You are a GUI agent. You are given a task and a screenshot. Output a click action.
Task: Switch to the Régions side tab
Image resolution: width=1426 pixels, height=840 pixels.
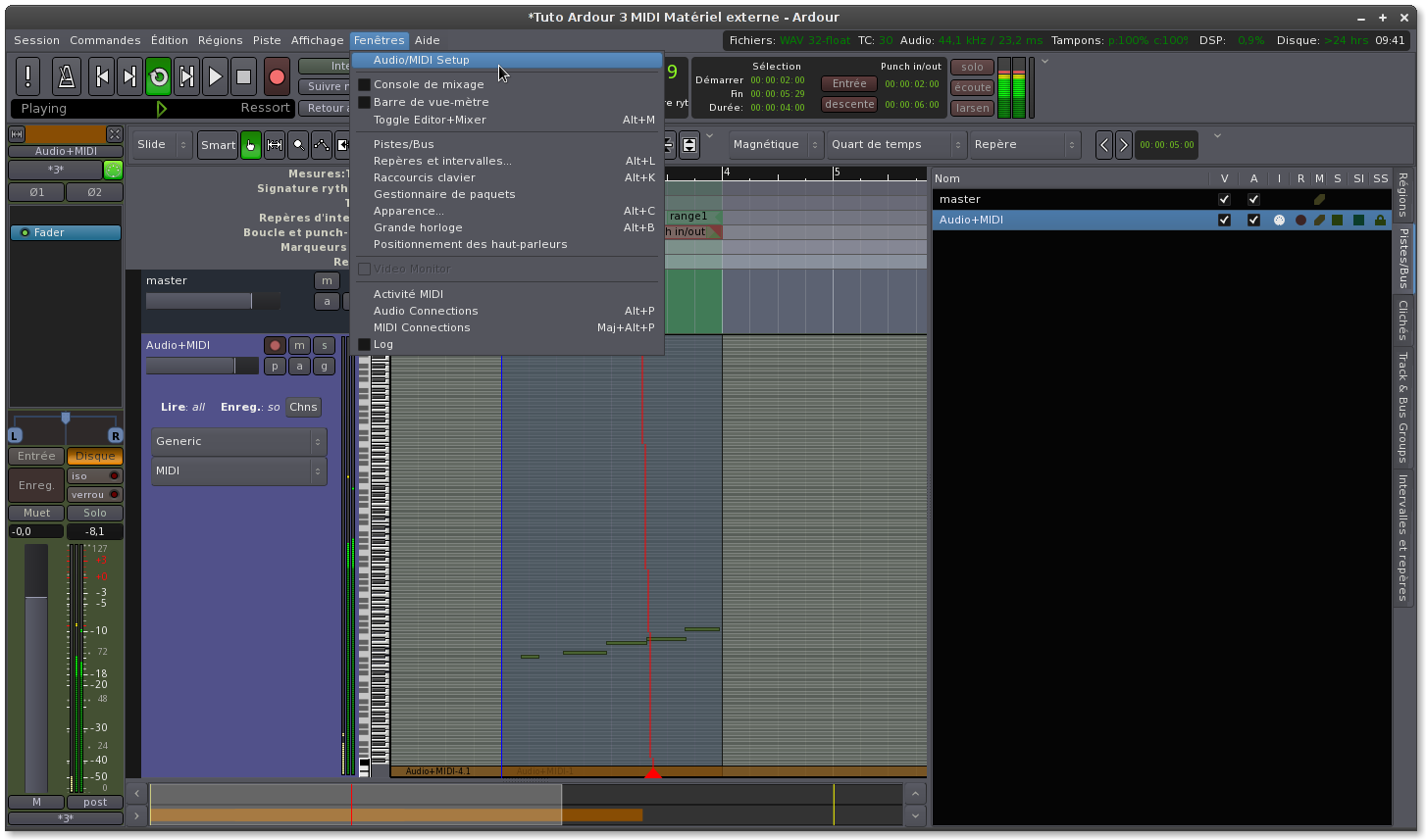(1402, 194)
